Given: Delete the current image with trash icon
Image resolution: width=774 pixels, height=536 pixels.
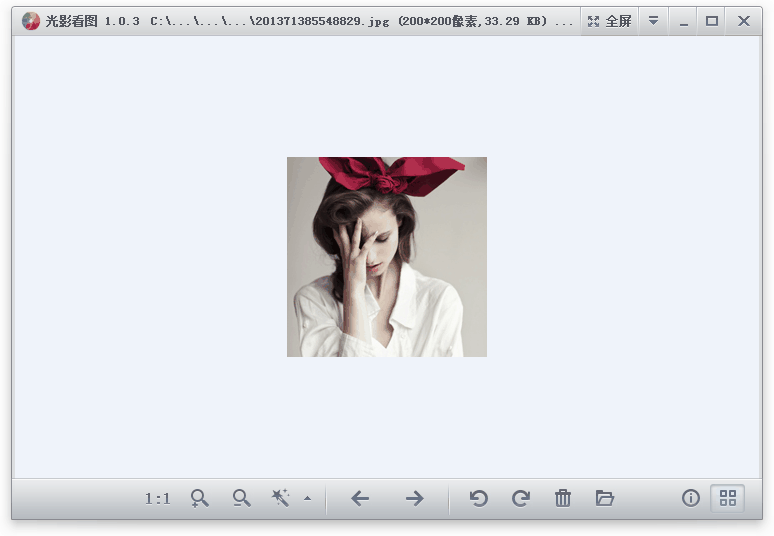Looking at the screenshot, I should coord(563,498).
